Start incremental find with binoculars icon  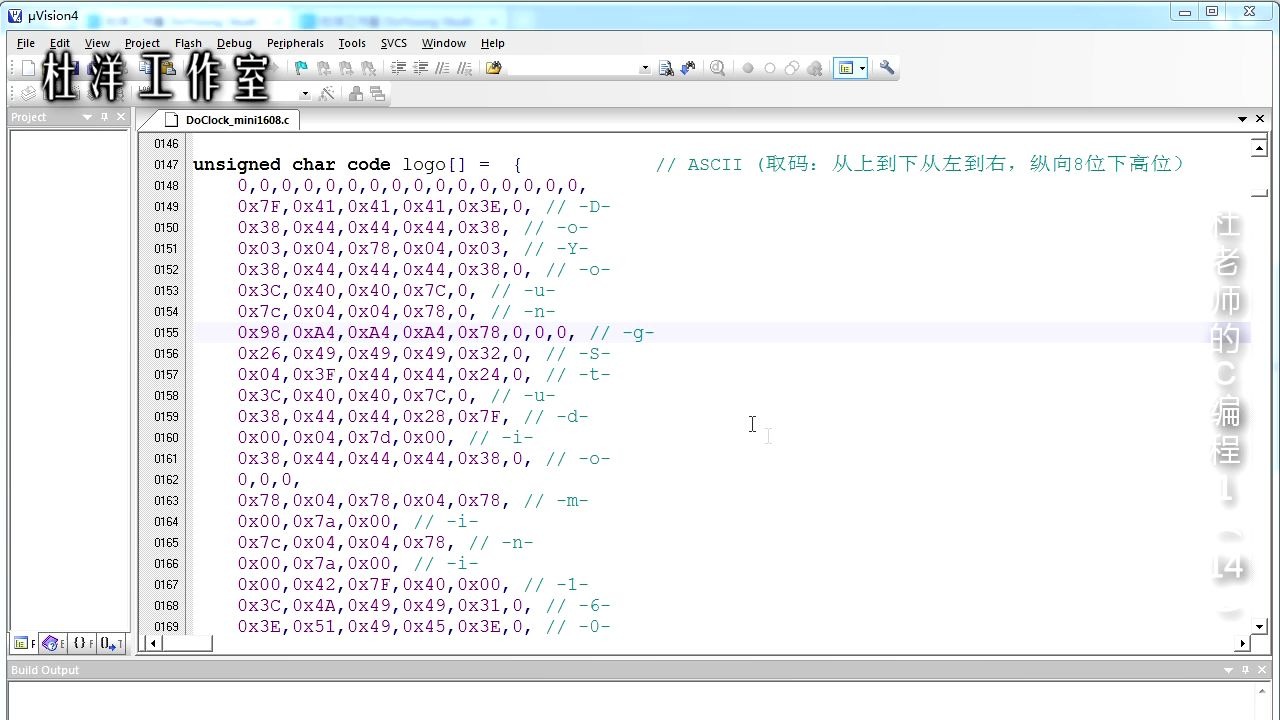(x=688, y=68)
